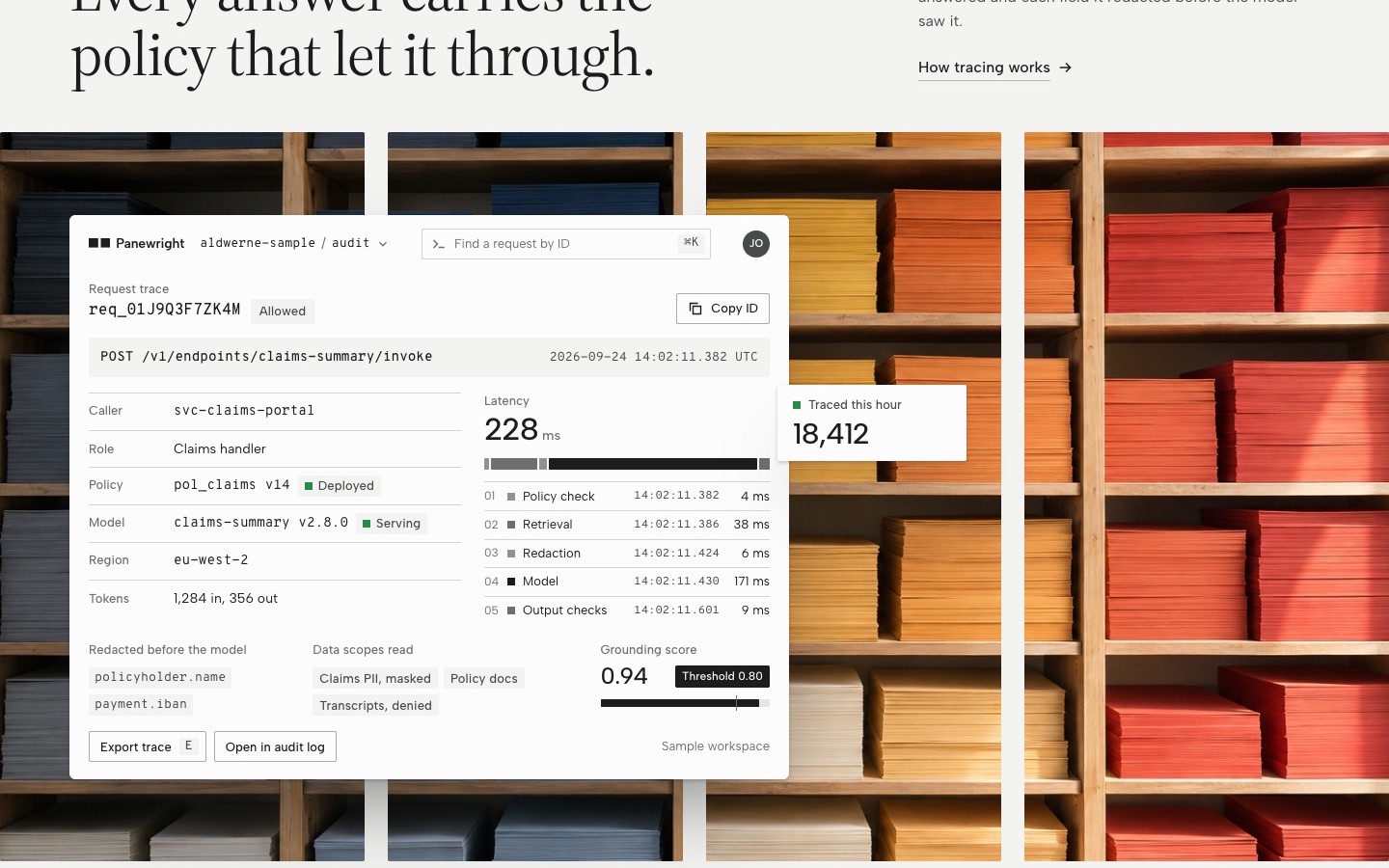
Task: Select the Retrieval latency row
Action: click(x=627, y=525)
